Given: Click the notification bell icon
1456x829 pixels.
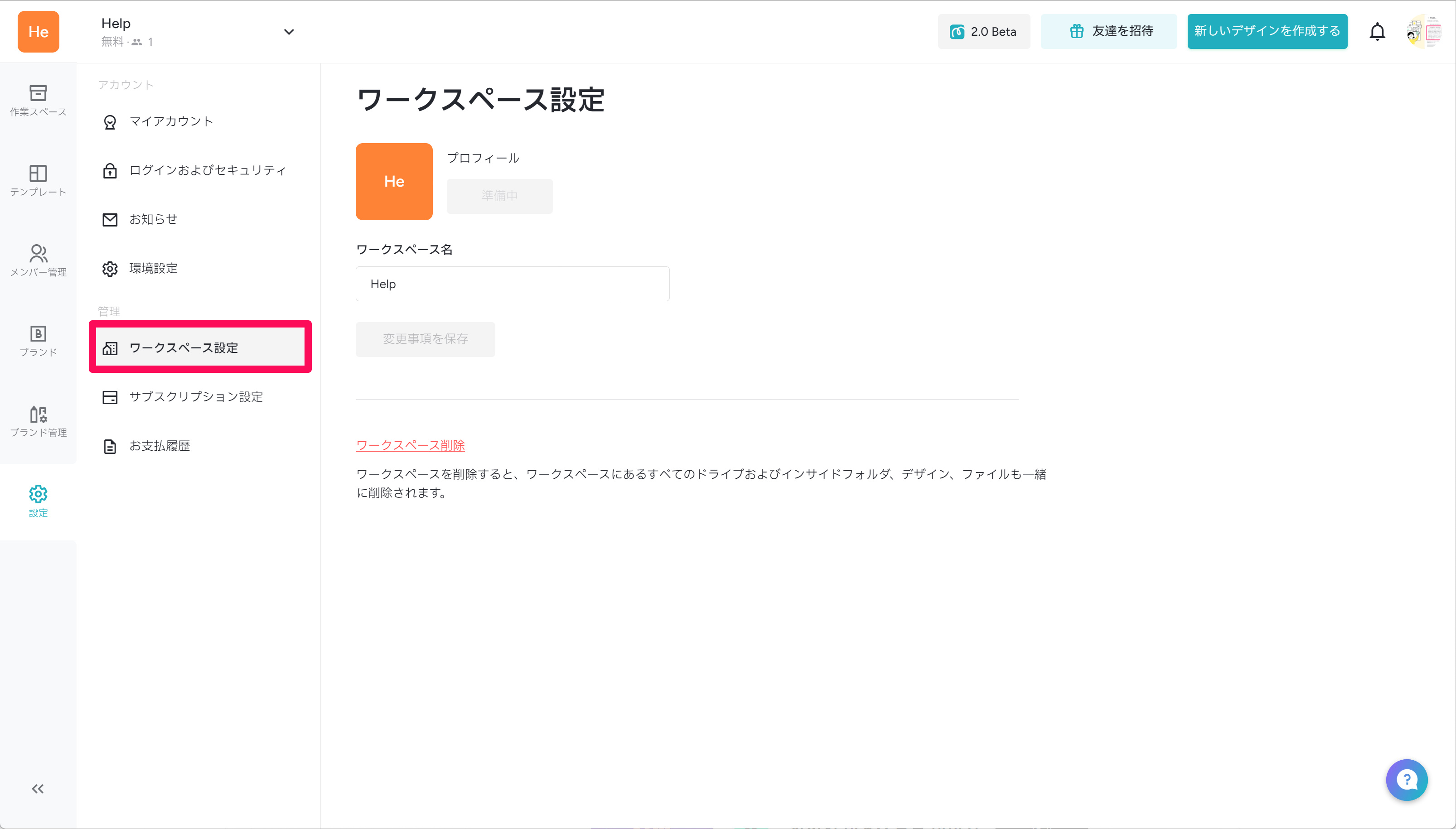Looking at the screenshot, I should pyautogui.click(x=1377, y=32).
